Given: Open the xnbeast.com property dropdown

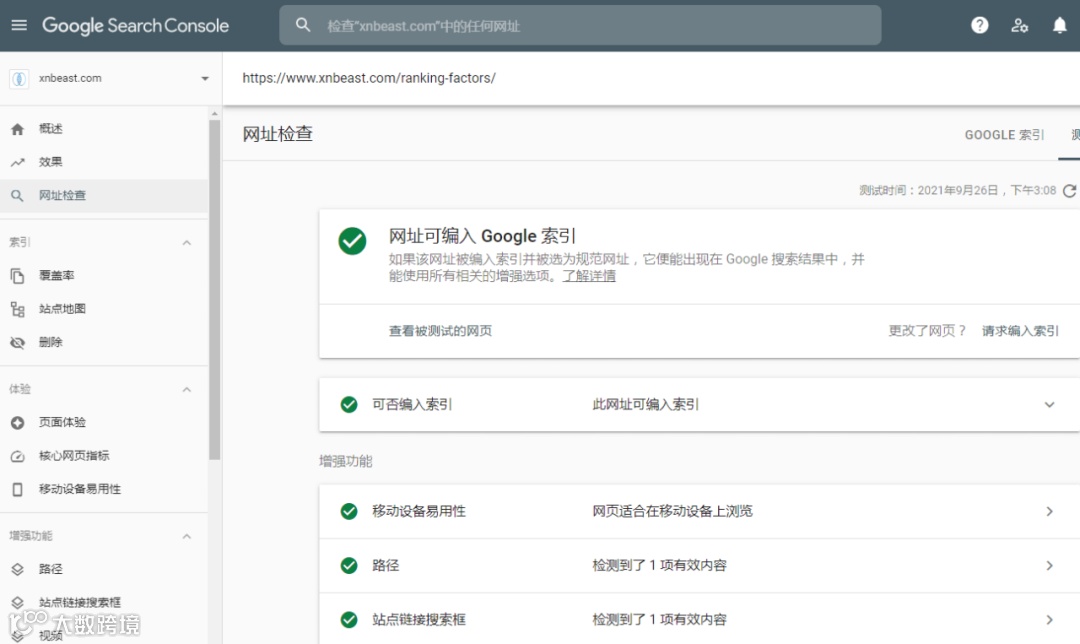Looking at the screenshot, I should [205, 79].
